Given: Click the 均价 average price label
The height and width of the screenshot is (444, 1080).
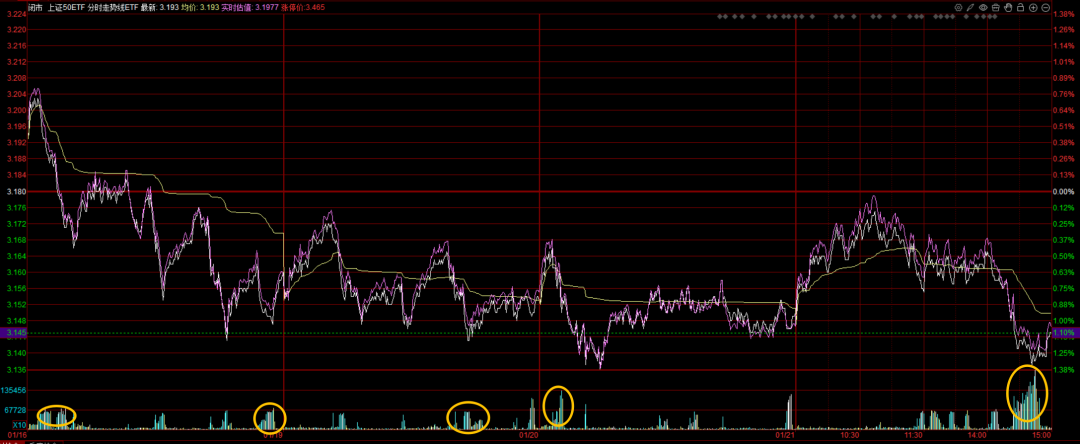Looking at the screenshot, I should (187, 7).
